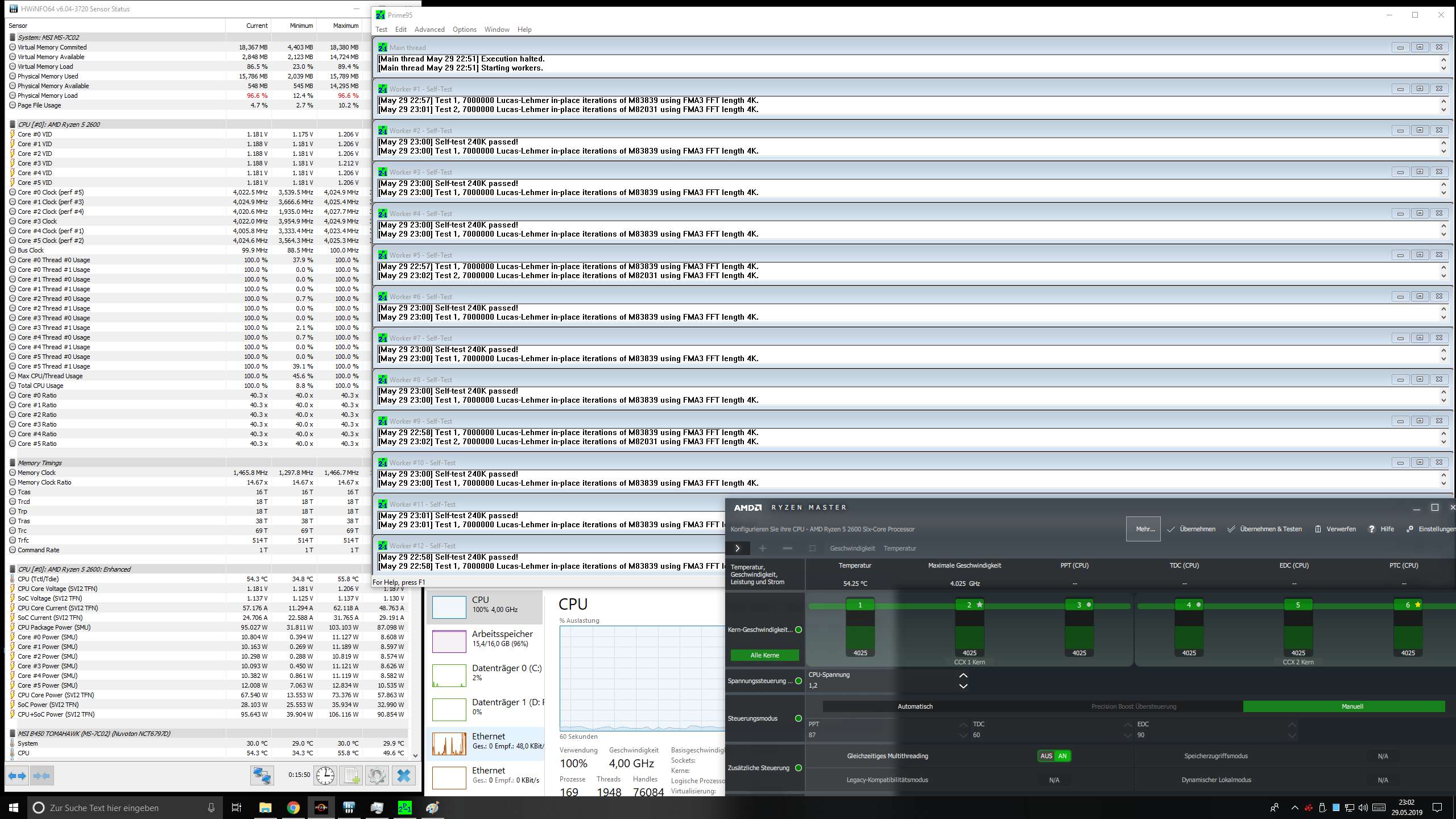Image resolution: width=1456 pixels, height=819 pixels.
Task: Start logging with sheet-plus icon
Action: tap(351, 776)
